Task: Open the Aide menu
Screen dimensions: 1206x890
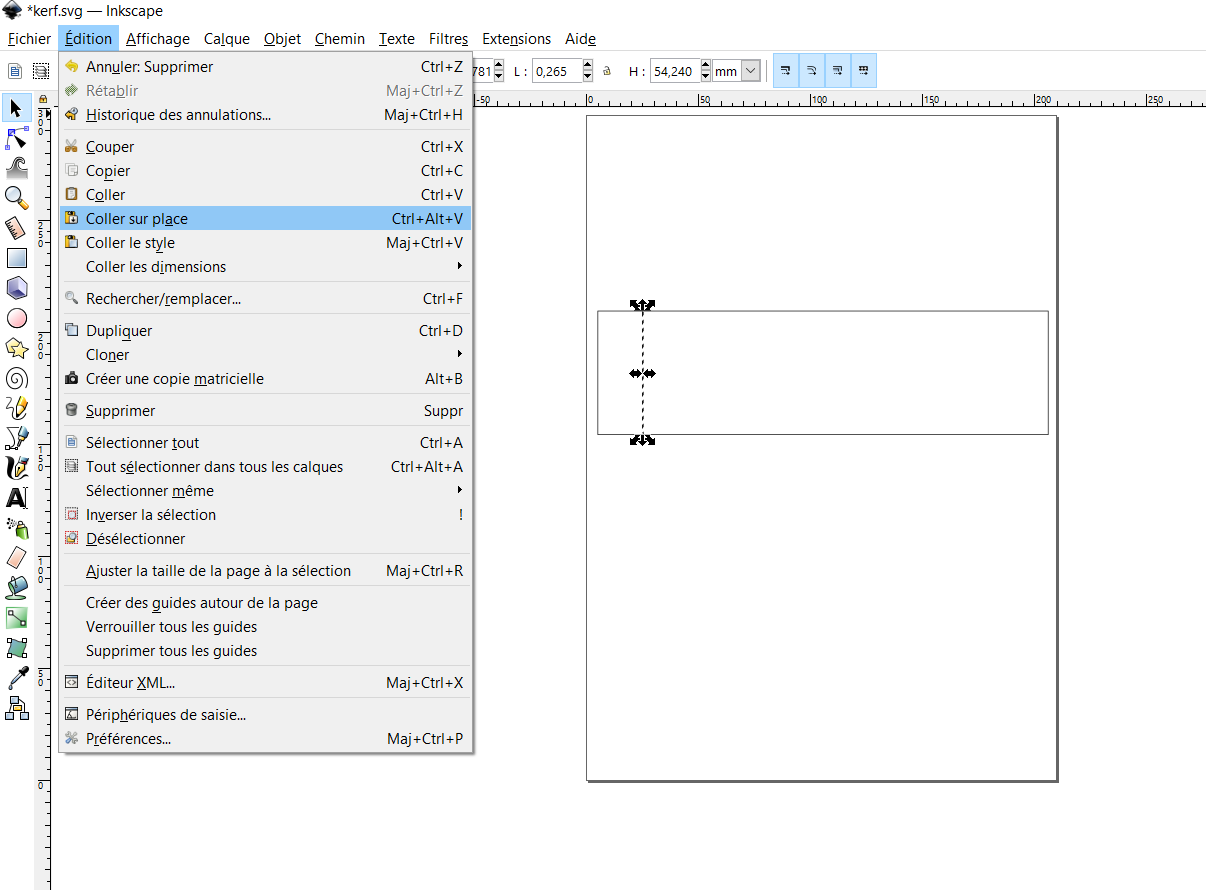Action: [580, 39]
